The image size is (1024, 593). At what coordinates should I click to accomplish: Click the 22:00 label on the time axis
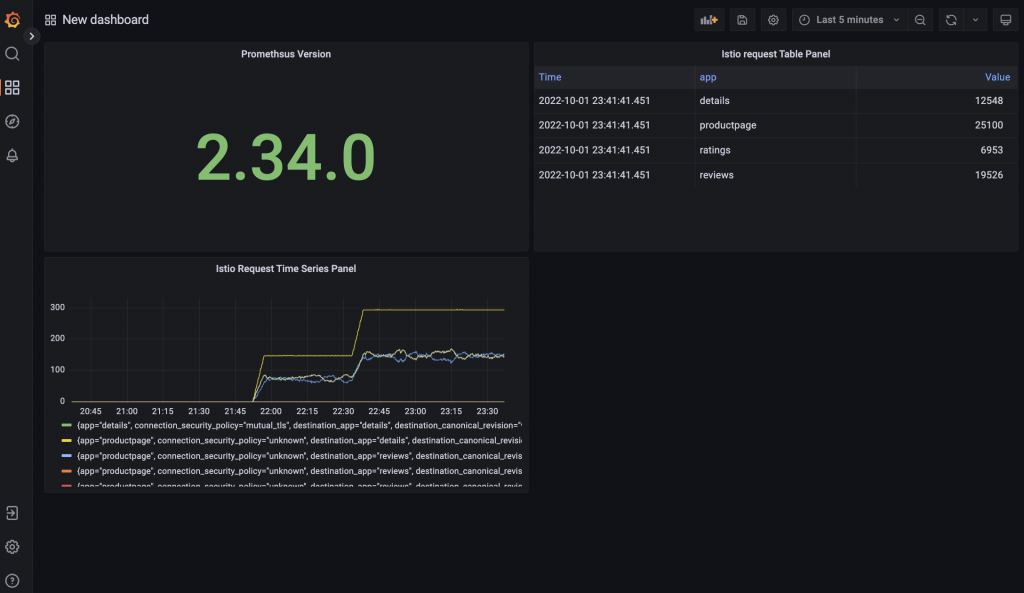tap(270, 411)
